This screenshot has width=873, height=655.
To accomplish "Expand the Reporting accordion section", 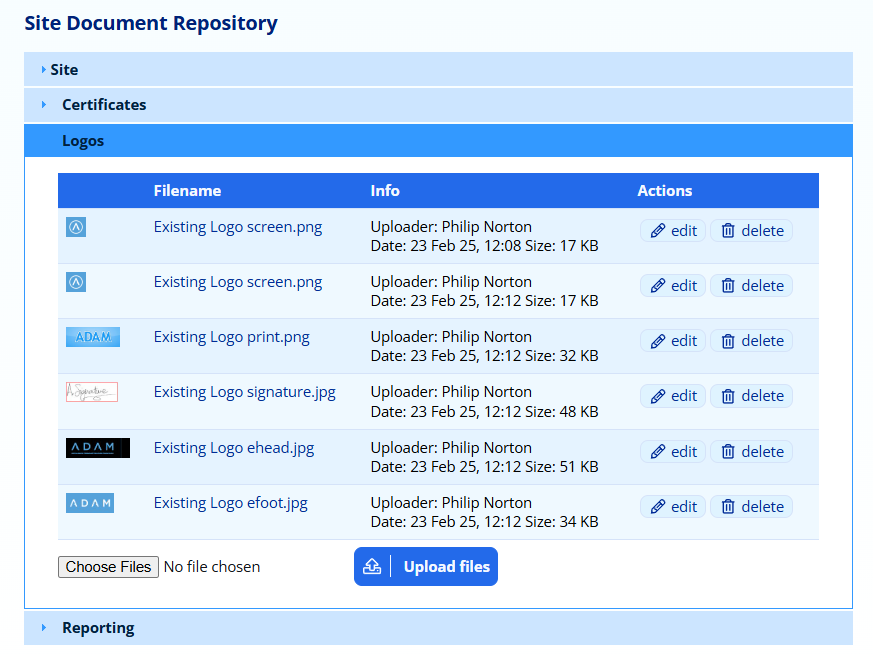I will point(98,628).
